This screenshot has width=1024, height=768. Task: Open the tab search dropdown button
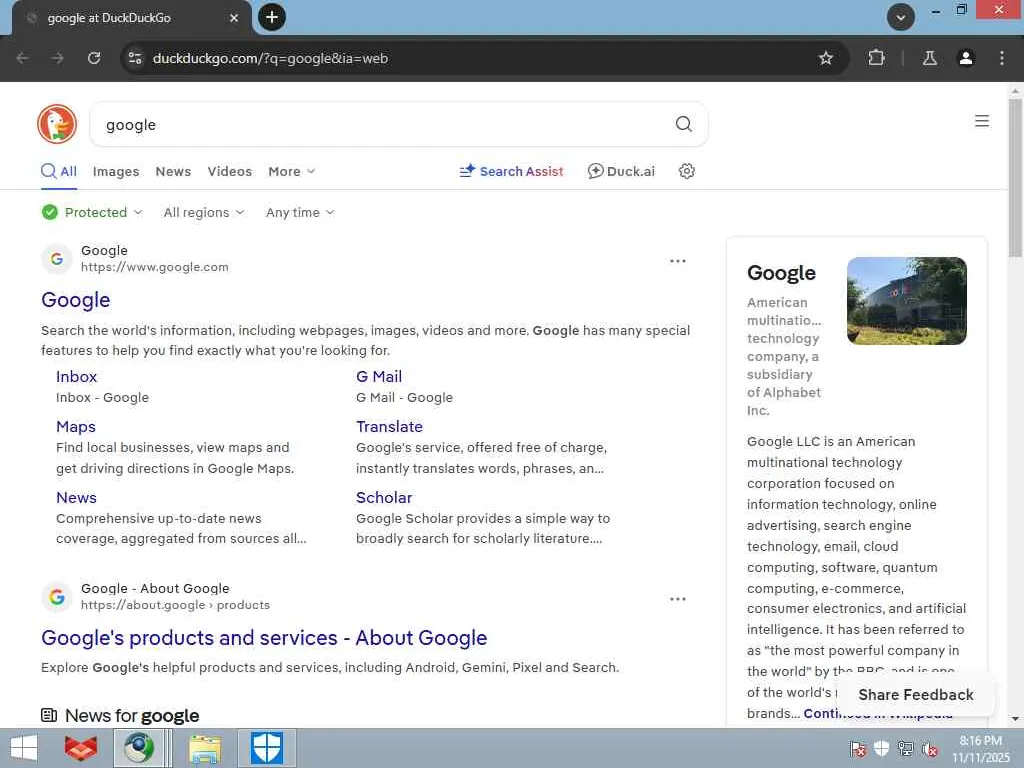tap(900, 17)
